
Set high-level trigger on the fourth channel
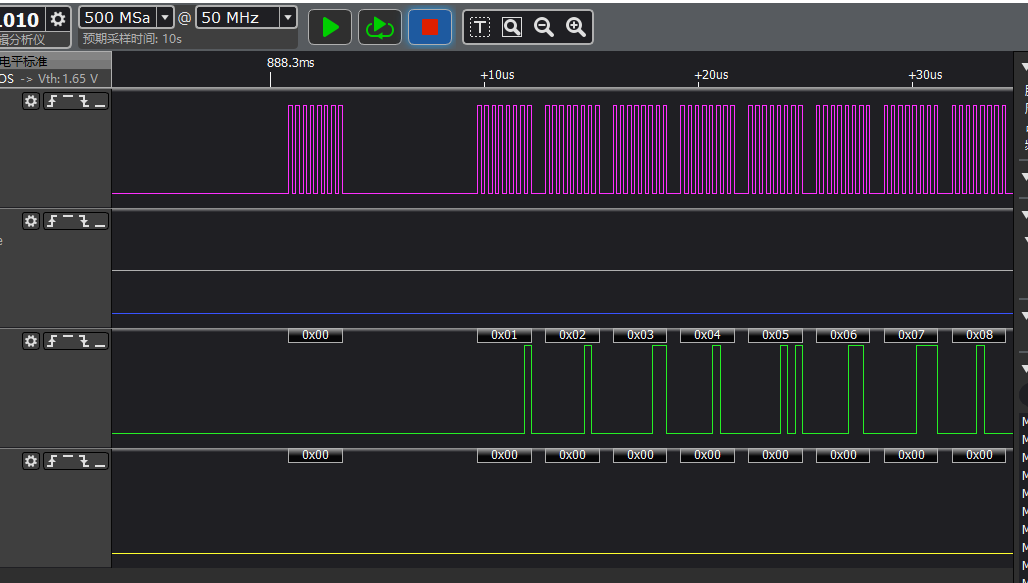click(x=68, y=461)
